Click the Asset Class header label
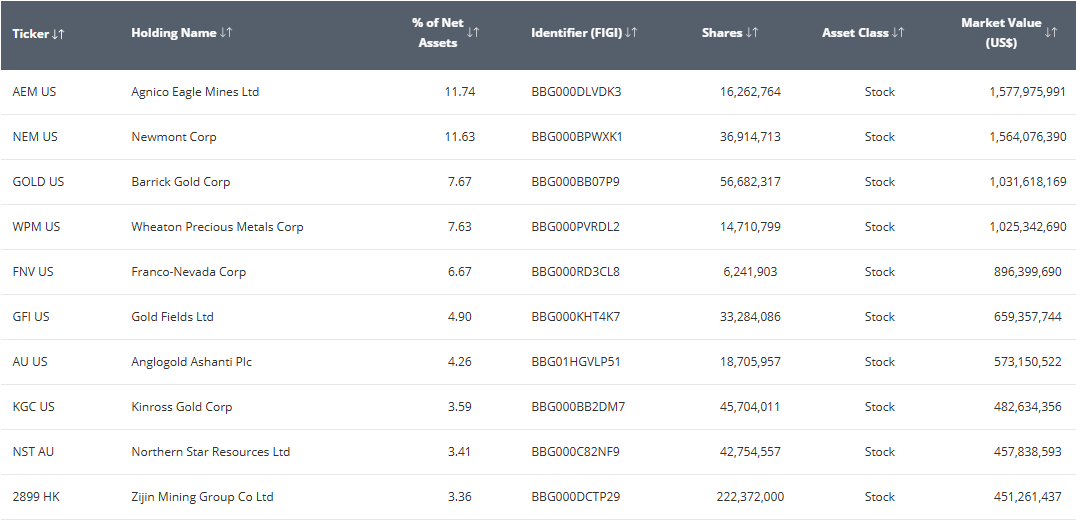Screen dimensions: 1076x520 [855, 32]
